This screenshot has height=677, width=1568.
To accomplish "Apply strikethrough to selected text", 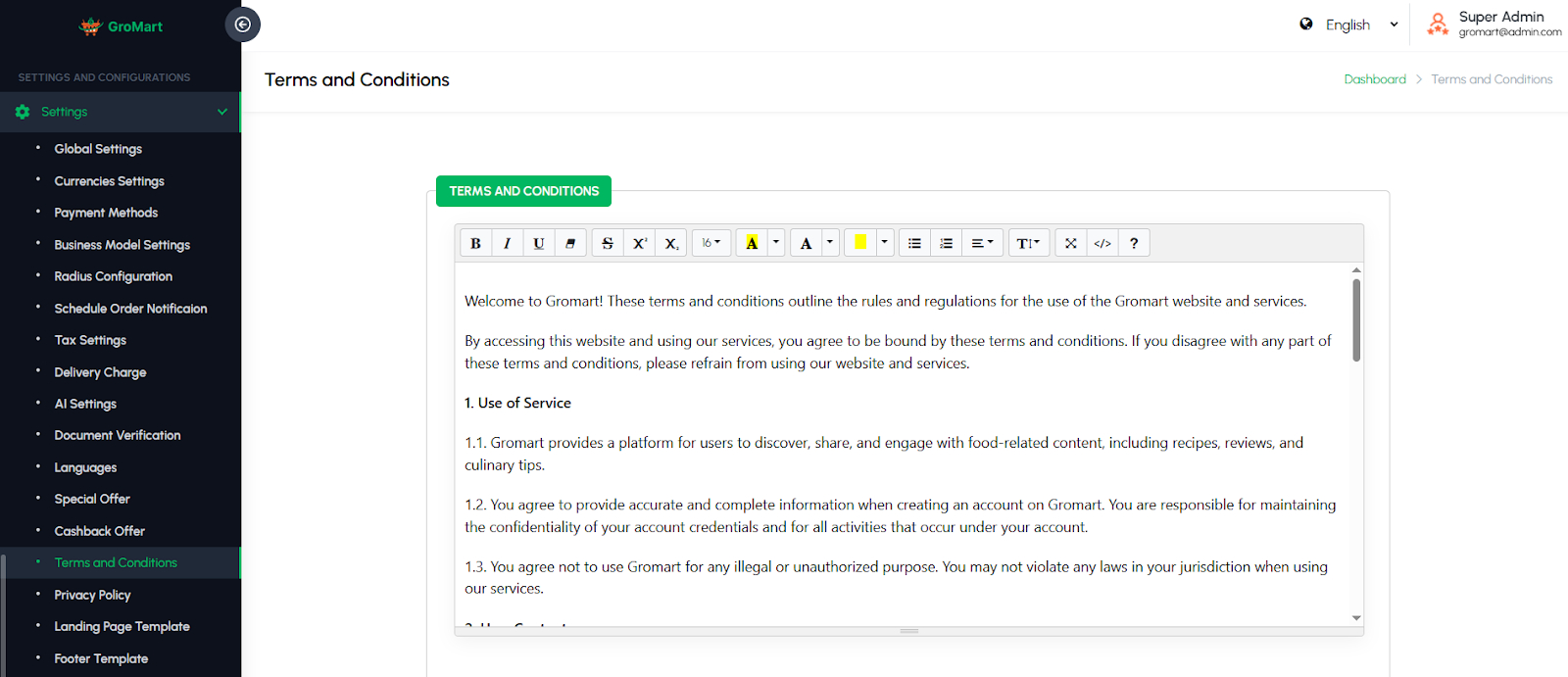I will tap(608, 243).
